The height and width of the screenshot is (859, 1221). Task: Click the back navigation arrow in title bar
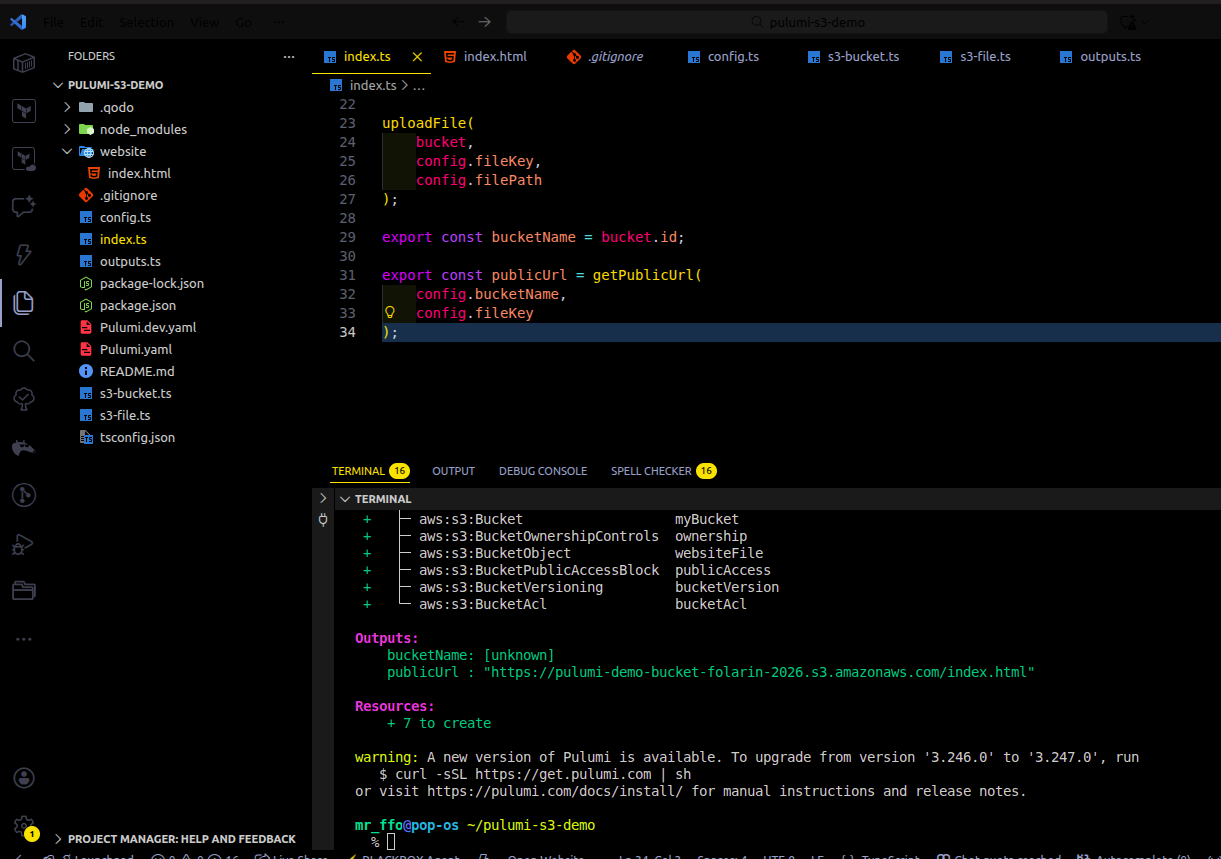point(458,22)
